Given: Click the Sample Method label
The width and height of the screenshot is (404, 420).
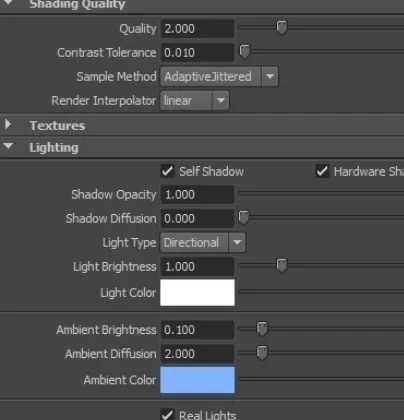Looking at the screenshot, I should point(116,77).
